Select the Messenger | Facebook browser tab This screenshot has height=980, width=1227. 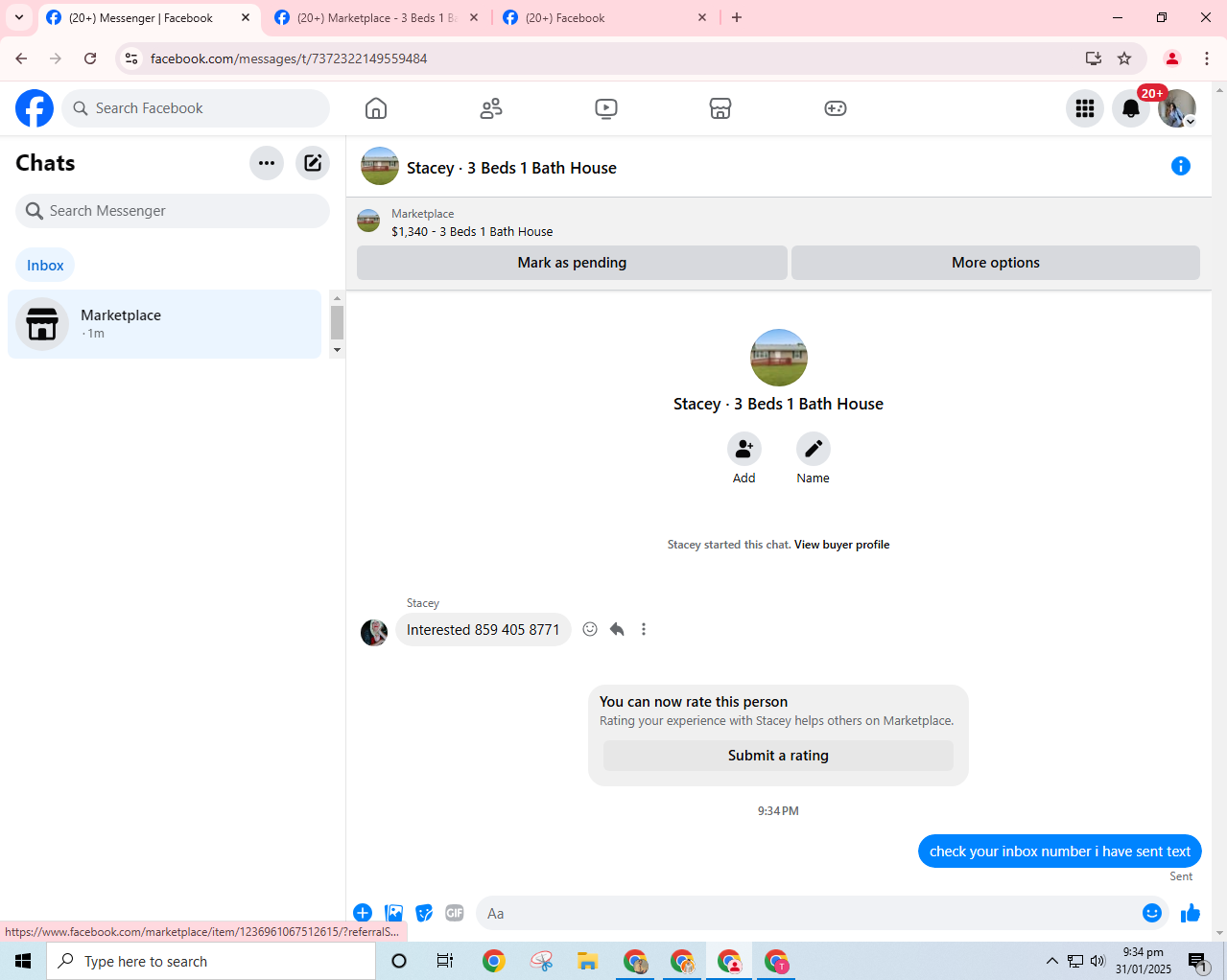[x=149, y=17]
